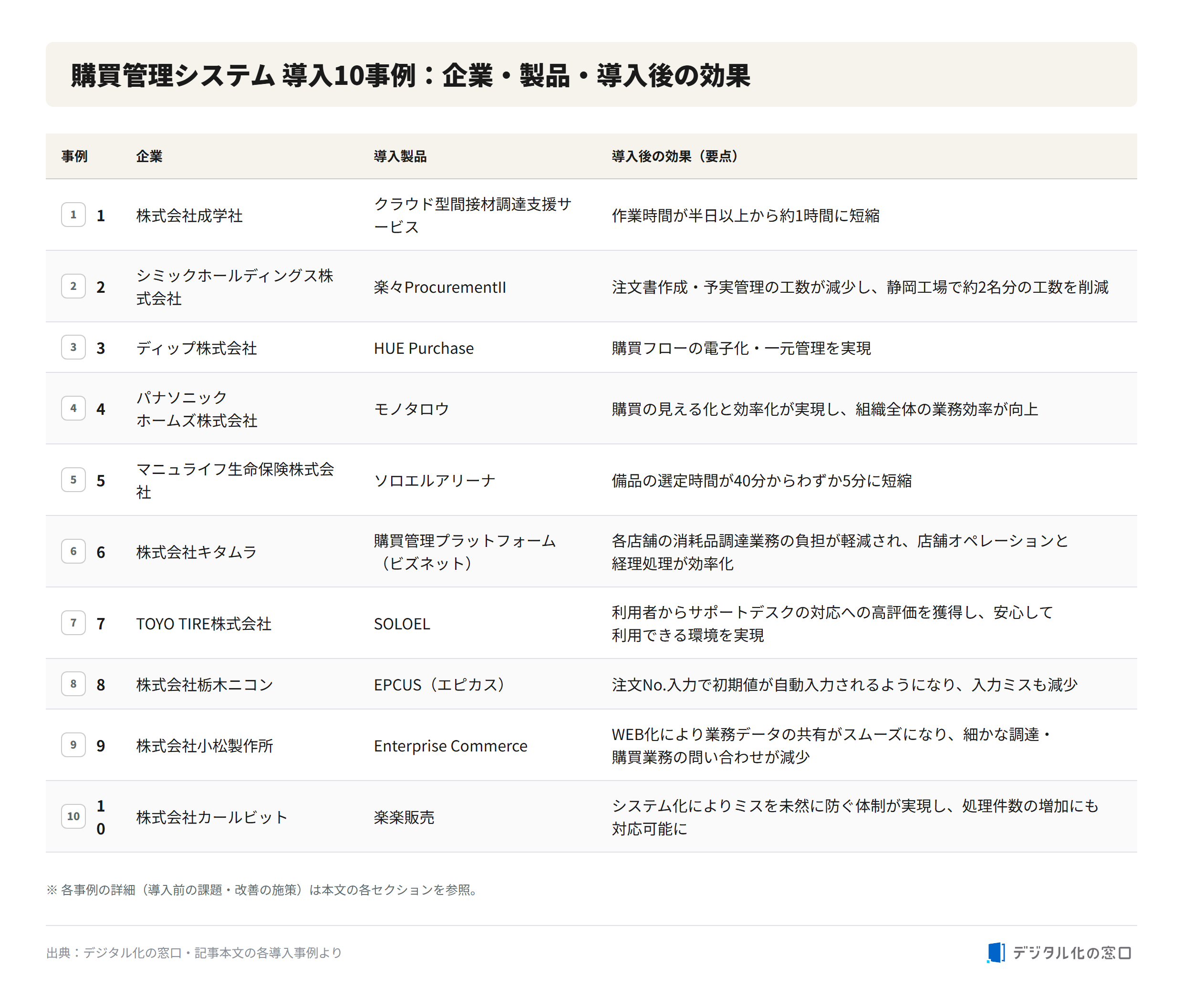
Task: Select the product cell HUE Purchase
Action: (x=424, y=348)
